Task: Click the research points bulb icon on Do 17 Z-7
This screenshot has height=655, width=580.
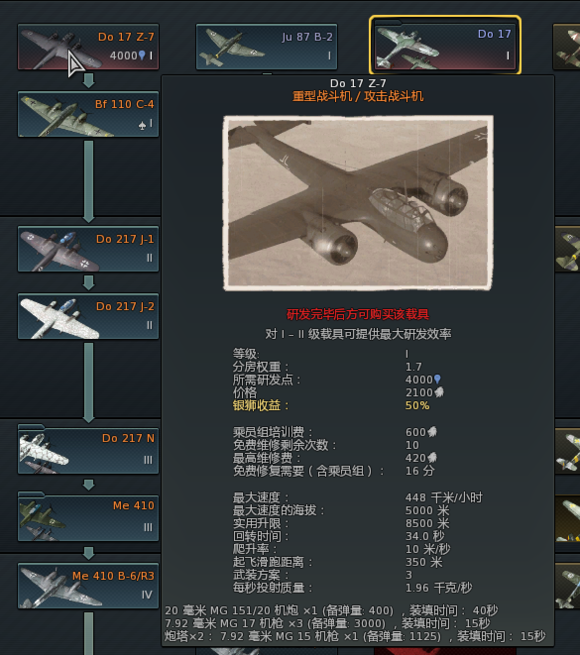Action: click(142, 55)
